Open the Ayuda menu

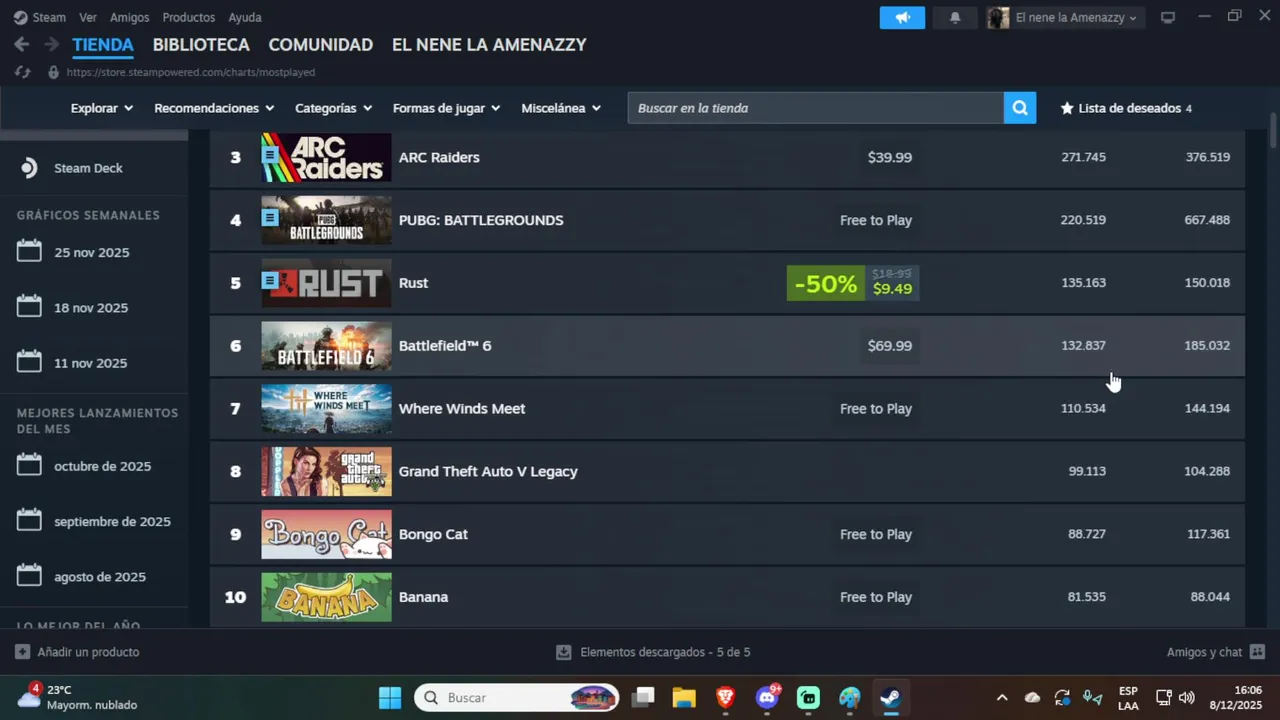pyautogui.click(x=245, y=17)
